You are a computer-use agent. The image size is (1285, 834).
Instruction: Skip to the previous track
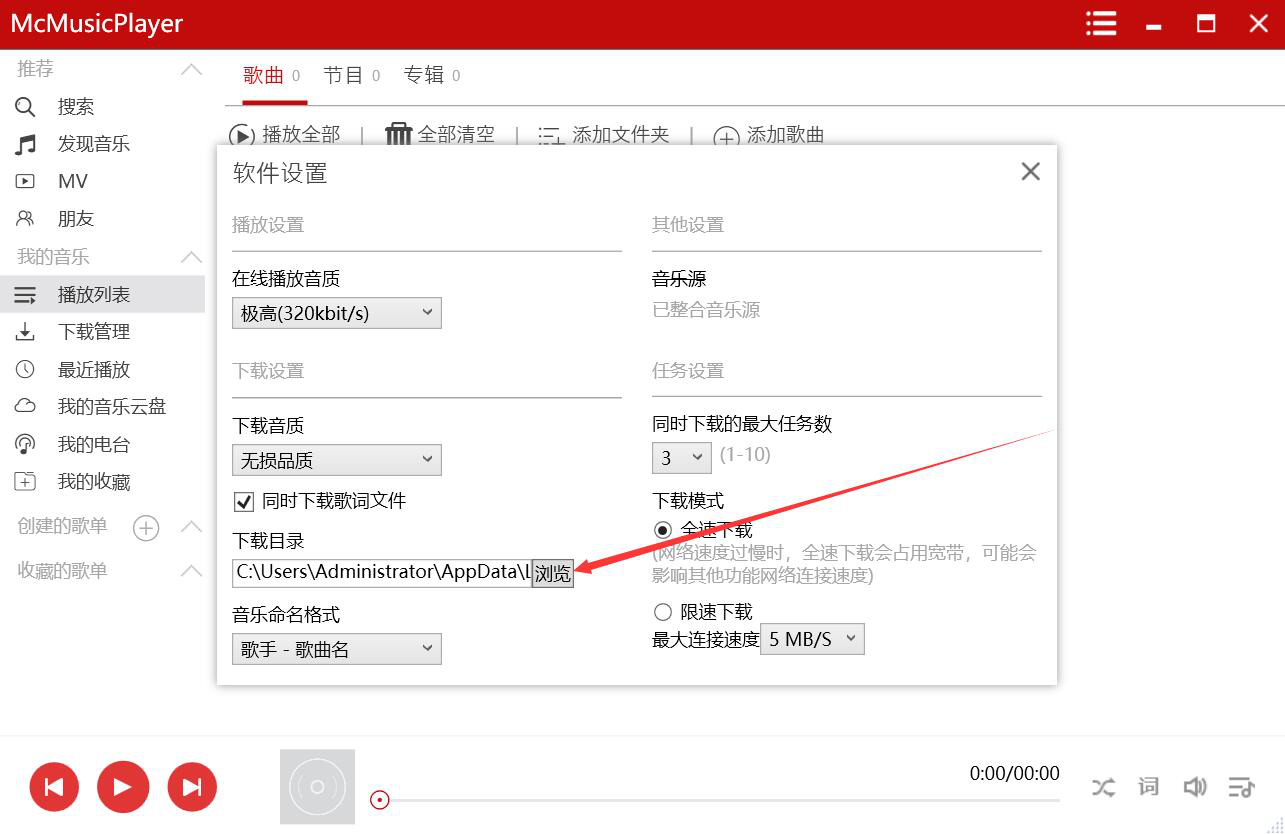point(55,787)
